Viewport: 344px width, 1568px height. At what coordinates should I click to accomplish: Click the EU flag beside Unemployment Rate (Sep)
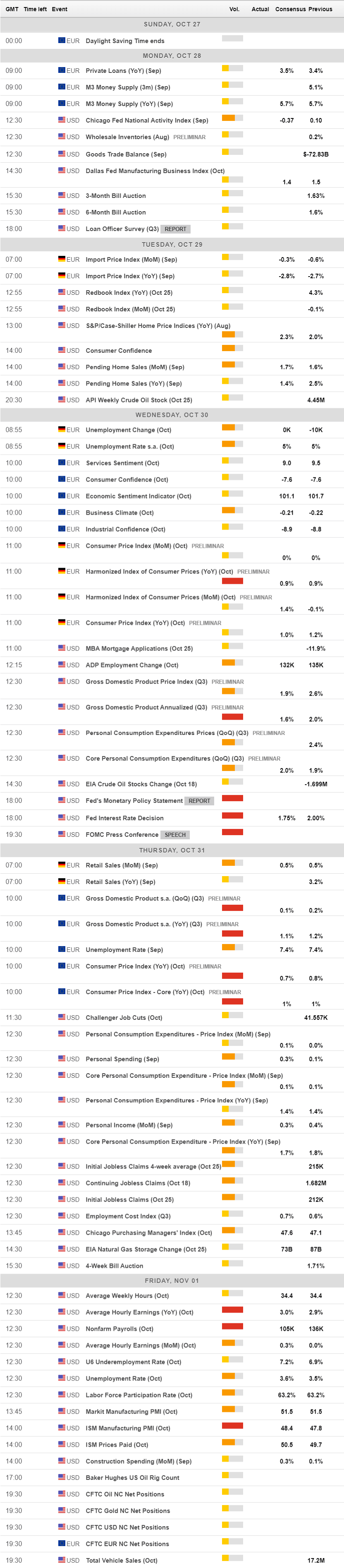tap(61, 949)
